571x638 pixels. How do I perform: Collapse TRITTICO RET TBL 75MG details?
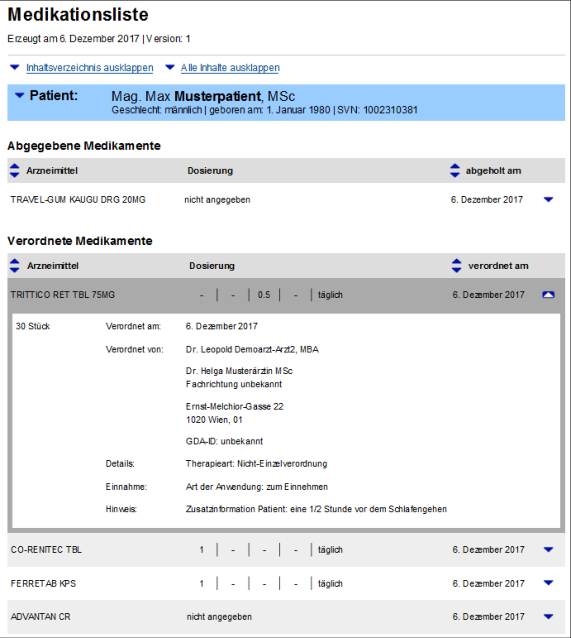click(x=548, y=295)
